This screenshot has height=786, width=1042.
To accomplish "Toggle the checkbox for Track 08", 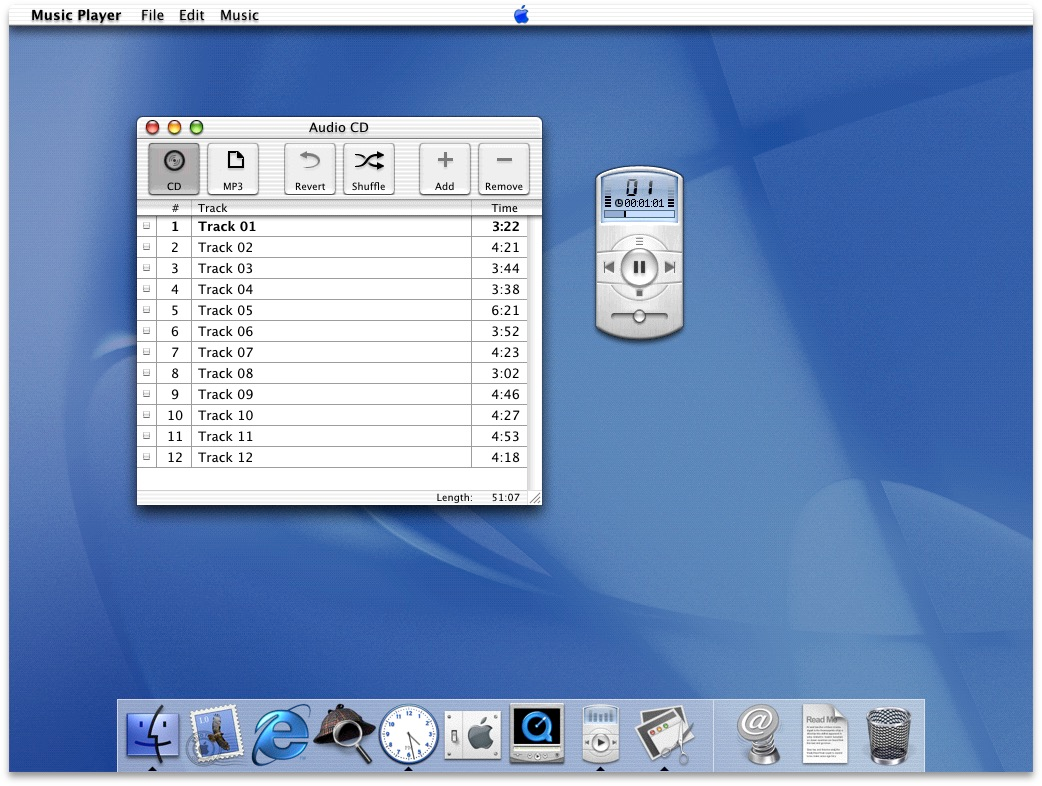I will point(147,373).
